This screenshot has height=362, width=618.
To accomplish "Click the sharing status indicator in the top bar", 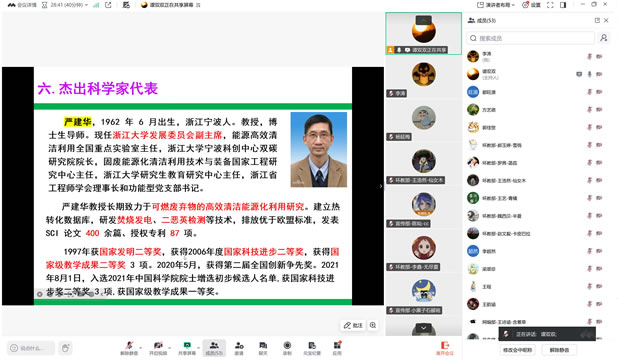I will pyautogui.click(x=171, y=5).
